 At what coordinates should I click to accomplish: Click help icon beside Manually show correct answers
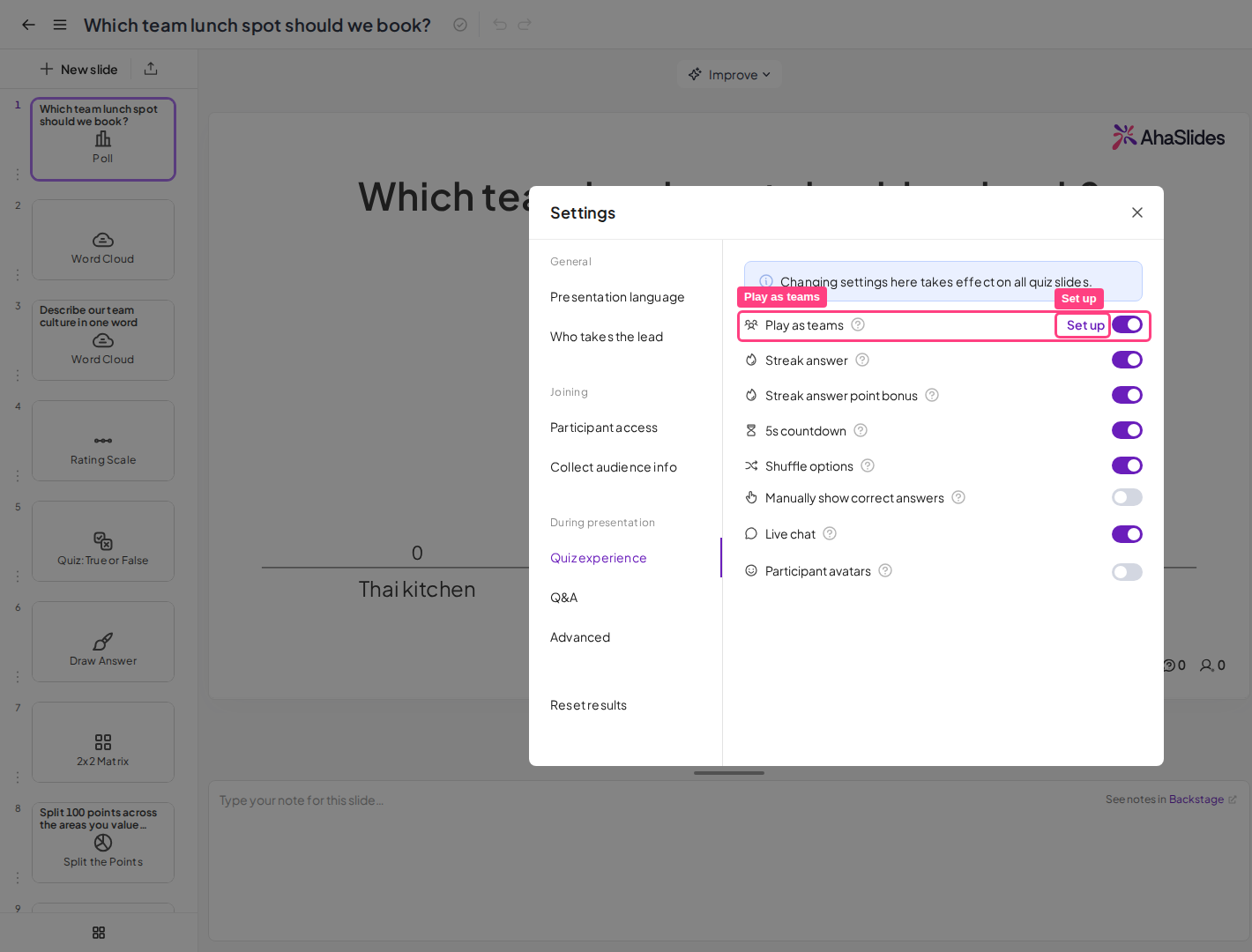coord(958,497)
